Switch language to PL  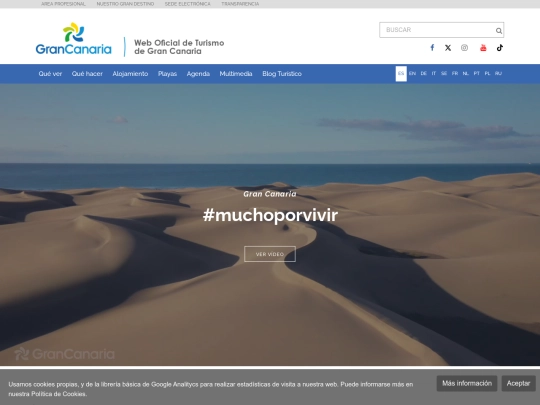(487, 74)
